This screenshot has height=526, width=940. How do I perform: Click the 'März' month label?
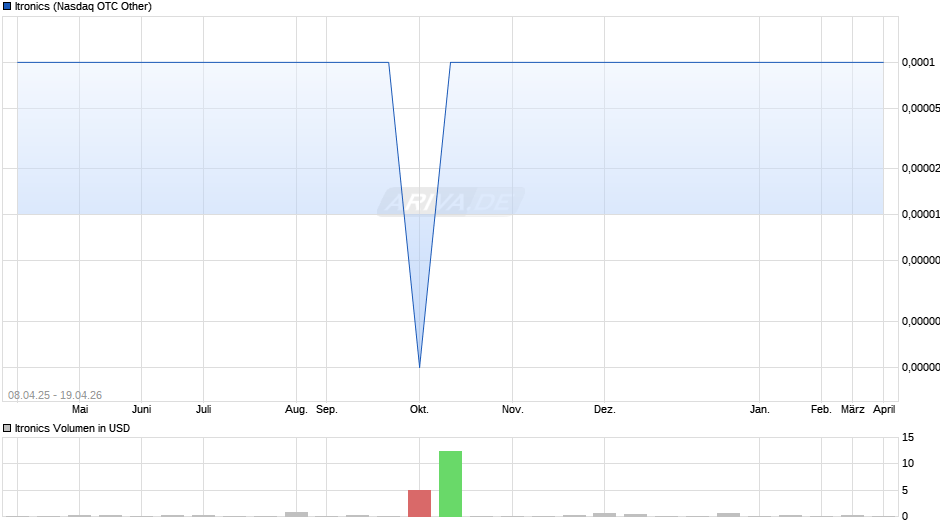point(852,410)
